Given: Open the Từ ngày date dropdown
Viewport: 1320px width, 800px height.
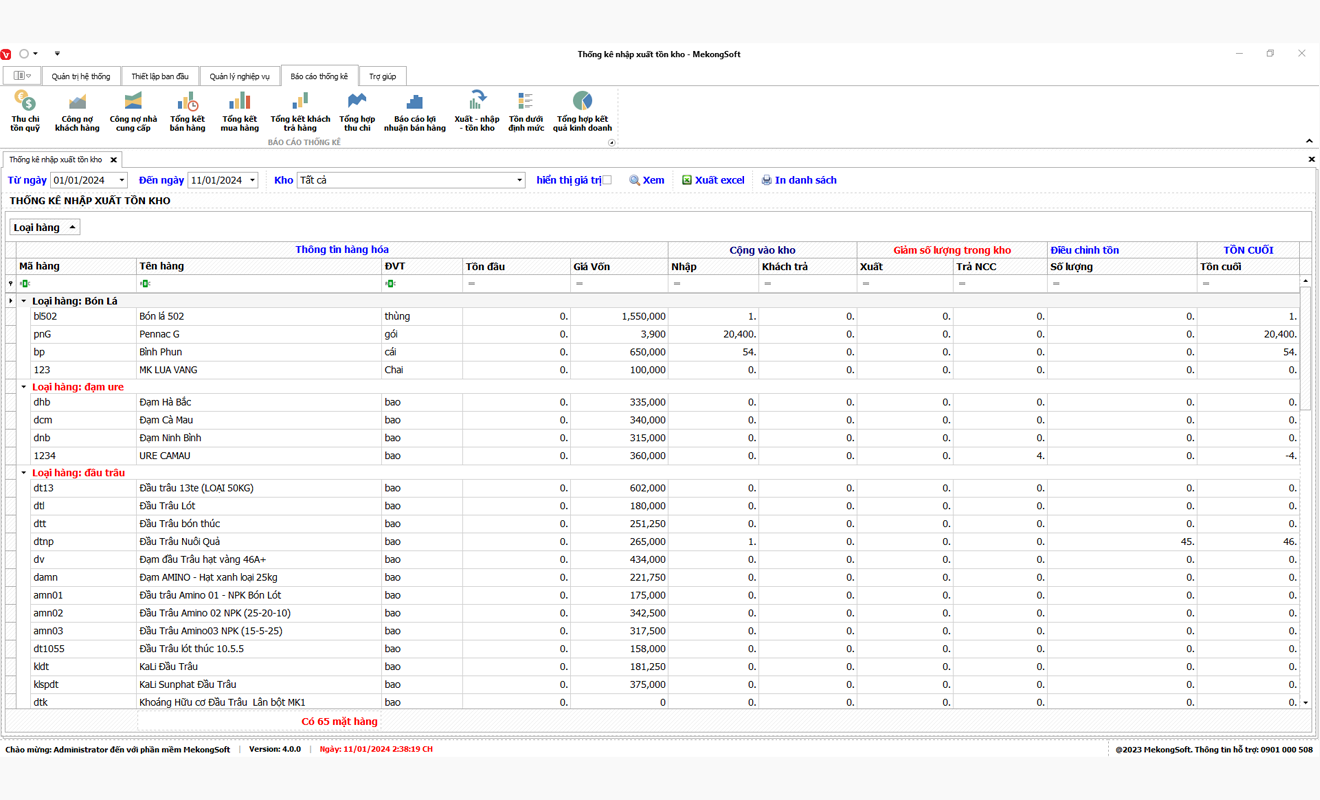Looking at the screenshot, I should pyautogui.click(x=122, y=181).
